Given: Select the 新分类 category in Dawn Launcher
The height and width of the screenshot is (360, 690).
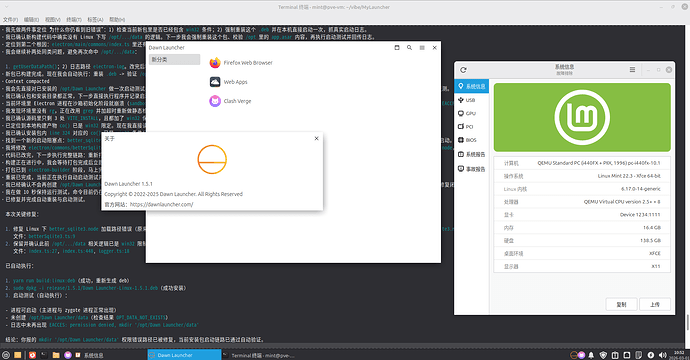Looking at the screenshot, I should point(174,59).
